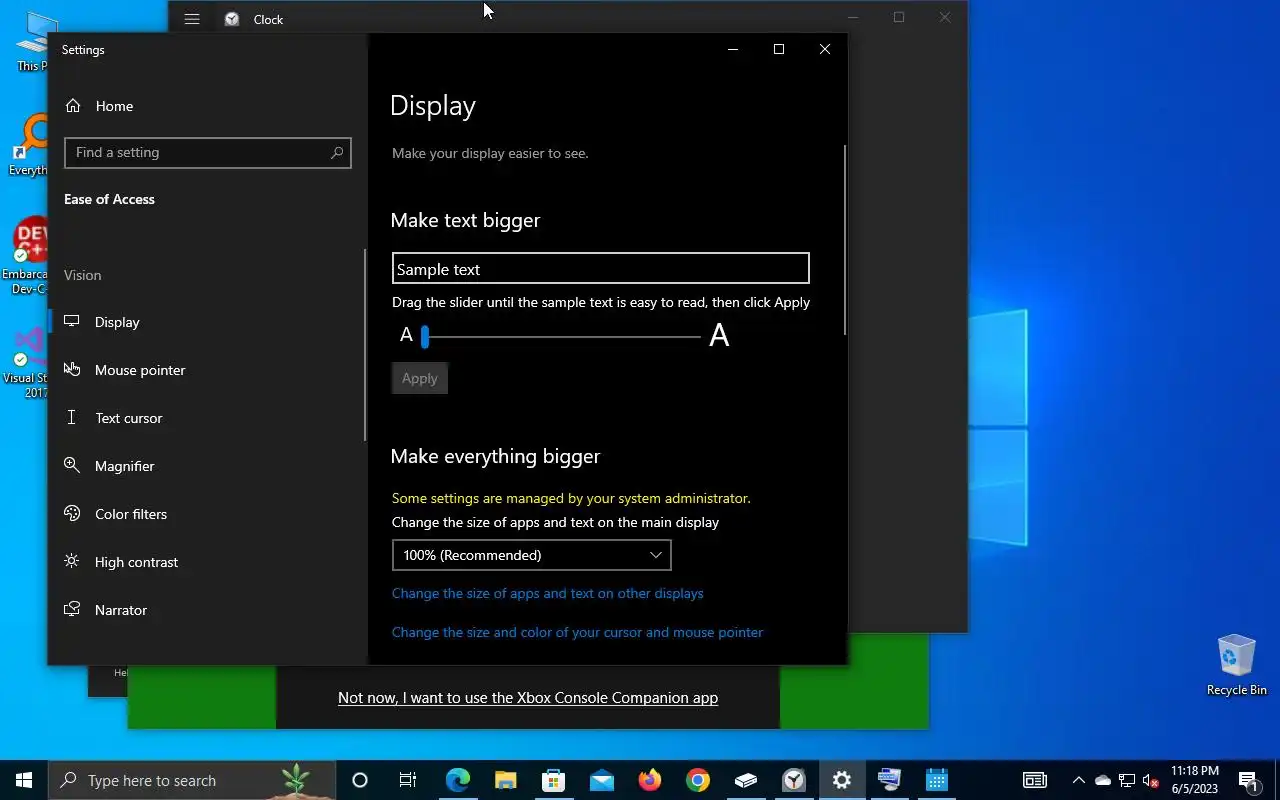Open Microsoft Store from taskbar
The image size is (1280, 800).
pos(553,780)
